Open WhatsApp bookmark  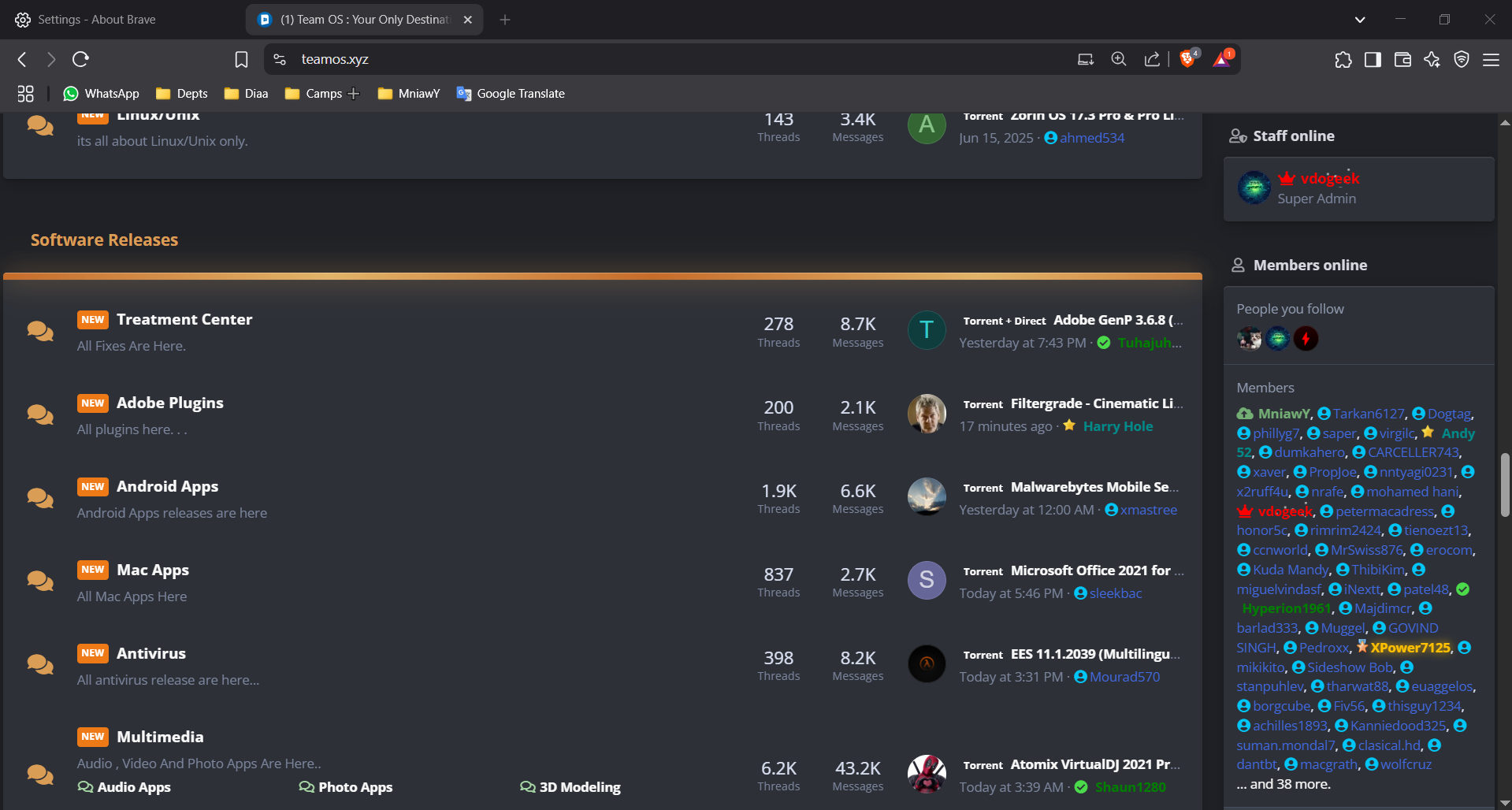point(101,94)
